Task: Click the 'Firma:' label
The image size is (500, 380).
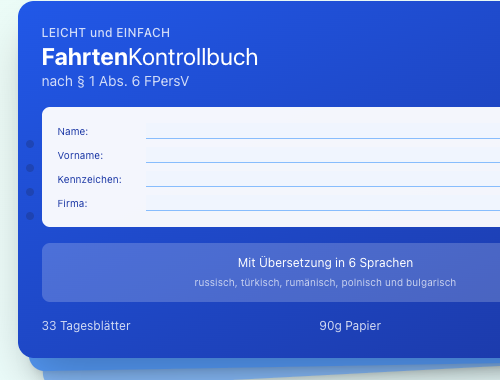Action: coord(72,204)
